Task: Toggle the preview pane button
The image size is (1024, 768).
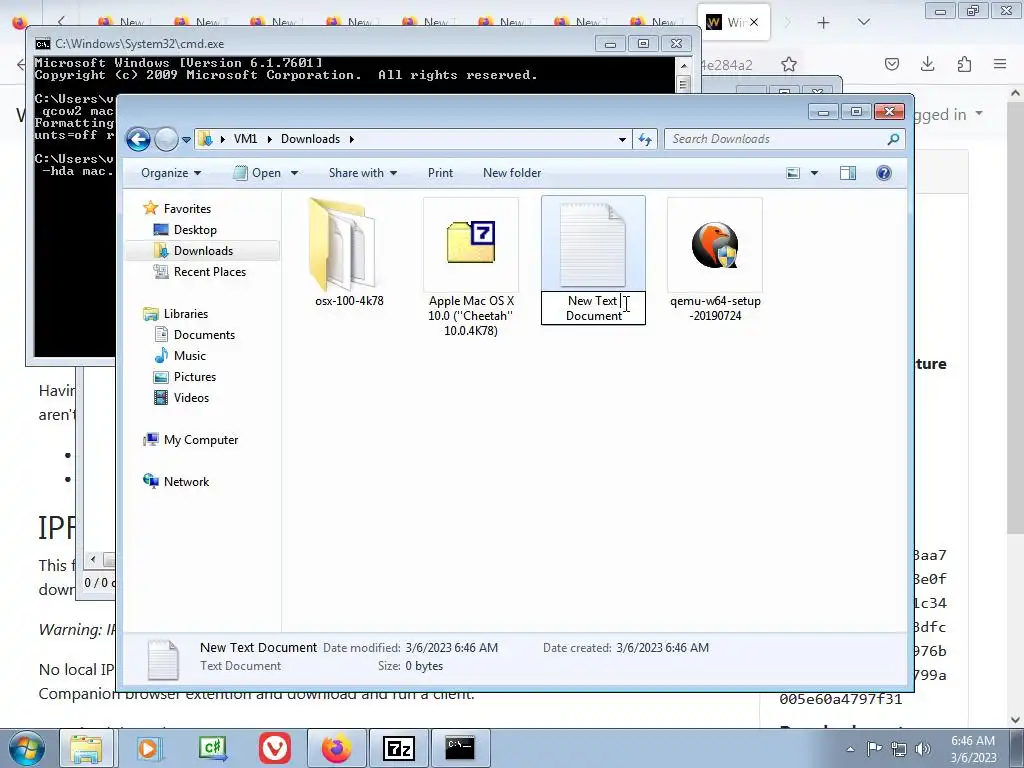Action: tap(848, 173)
